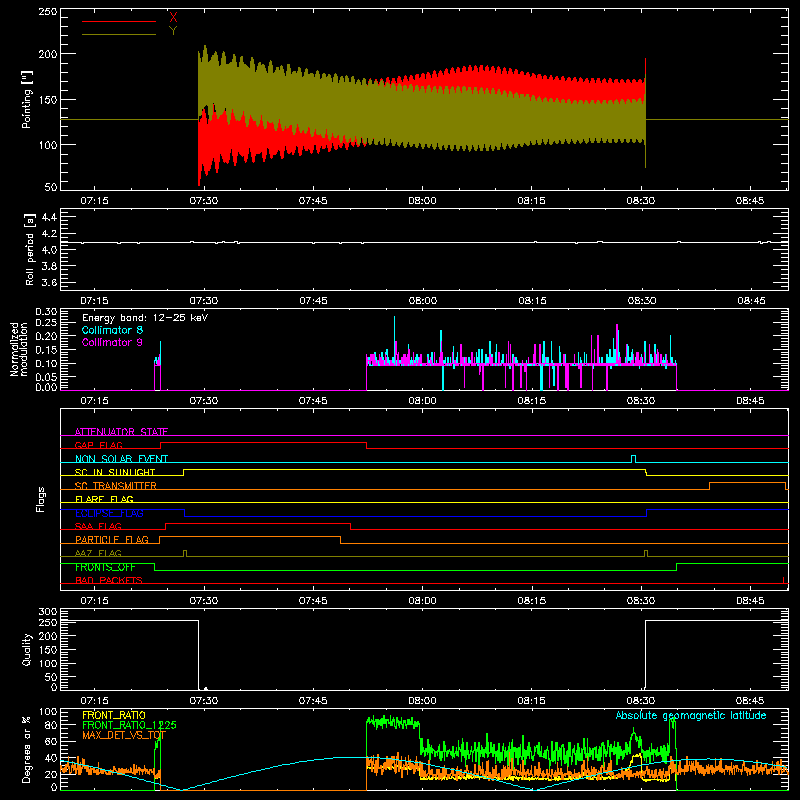Screen dimensions: 800x800
Task: Click the orange MAX_DET_VS_TOT legend label
Action: click(x=124, y=735)
